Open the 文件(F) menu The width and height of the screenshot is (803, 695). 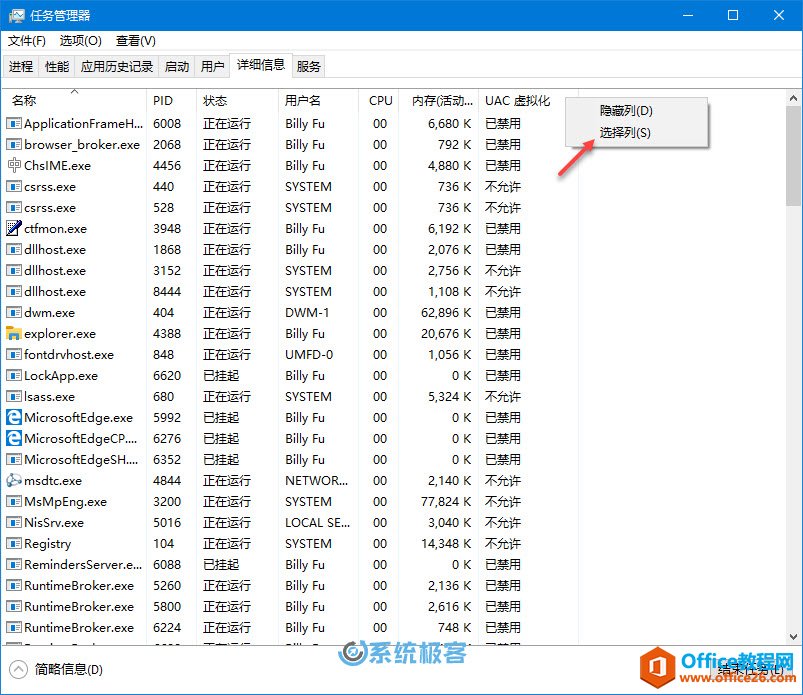pyautogui.click(x=27, y=41)
